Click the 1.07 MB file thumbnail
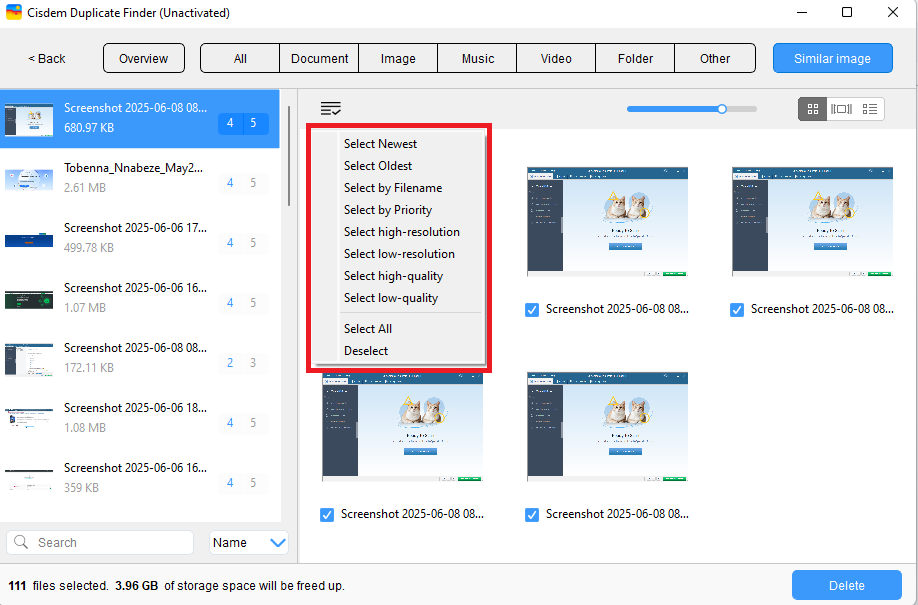This screenshot has height=605, width=918. coord(29,299)
